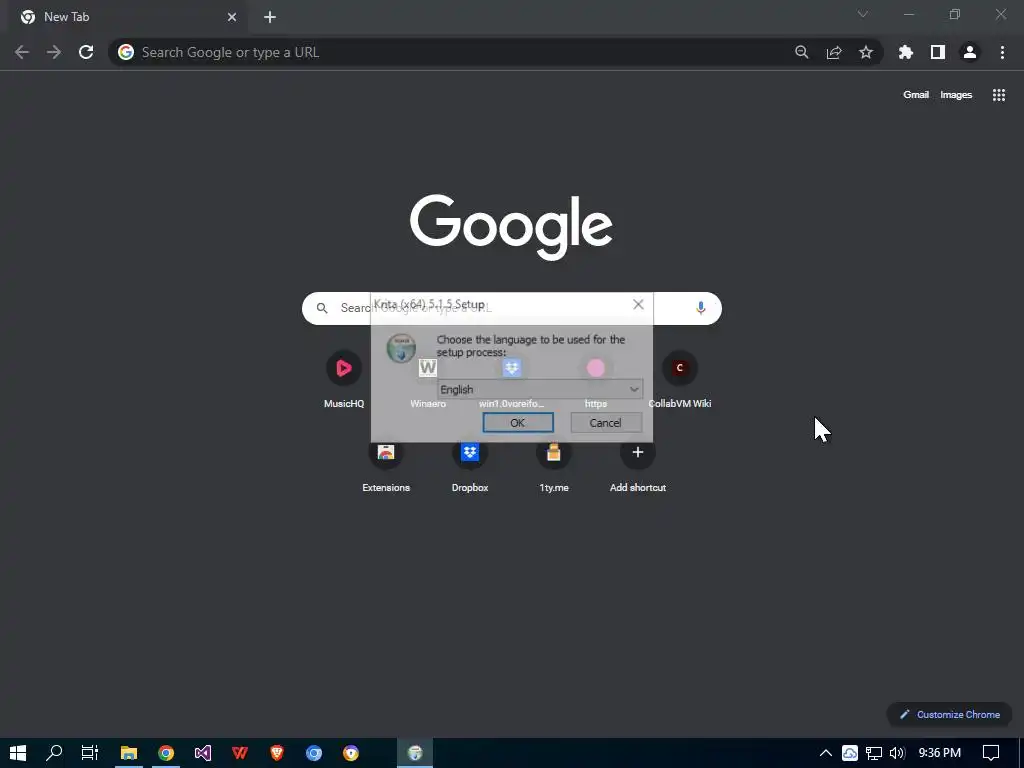The height and width of the screenshot is (768, 1024).
Task: Click OK in Krita Setup dialog
Action: (x=518, y=423)
